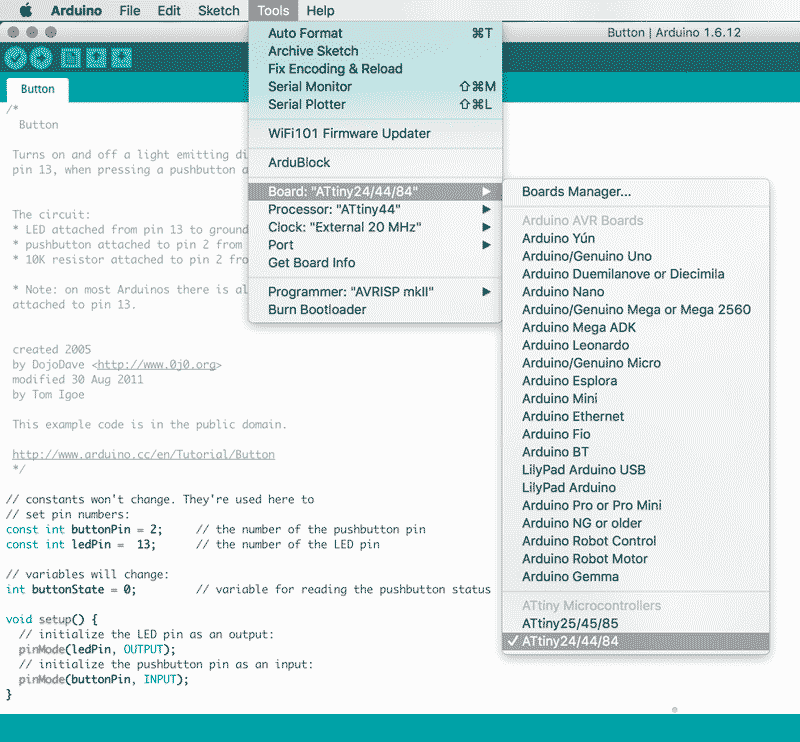The image size is (800, 742).
Task: Open the Help menu
Action: [x=320, y=10]
